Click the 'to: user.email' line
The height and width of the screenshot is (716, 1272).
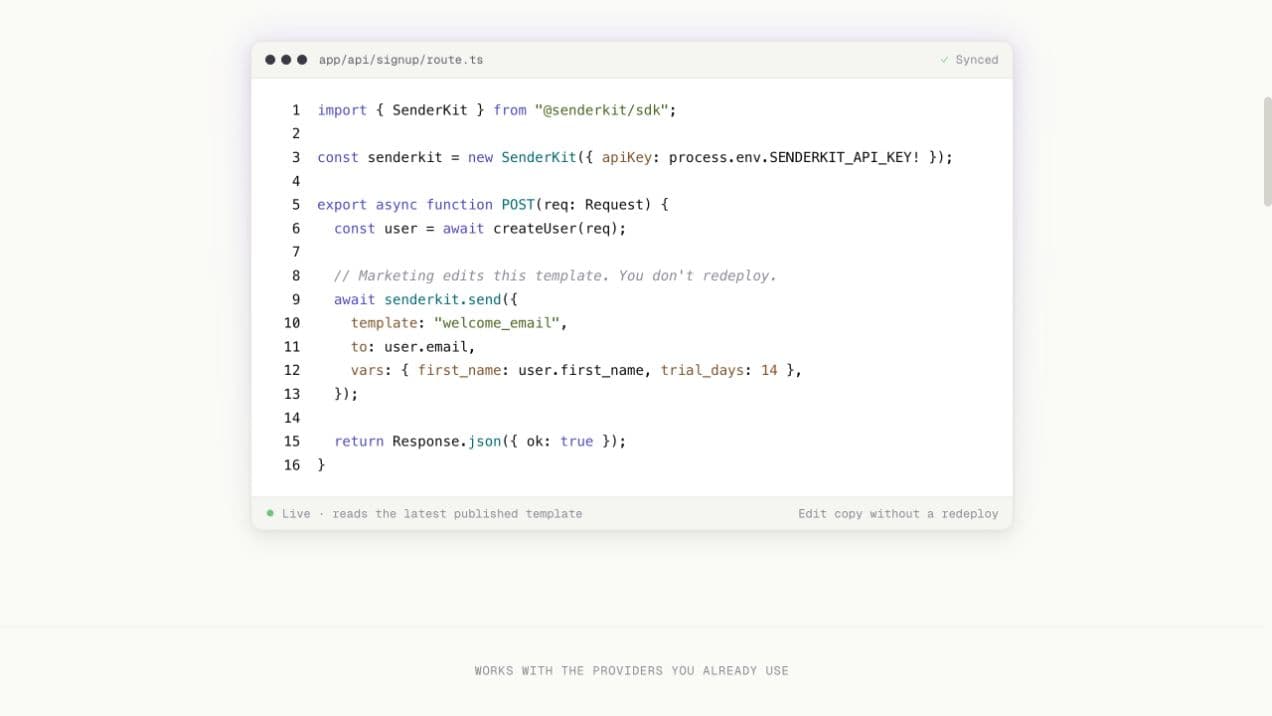pyautogui.click(x=413, y=346)
